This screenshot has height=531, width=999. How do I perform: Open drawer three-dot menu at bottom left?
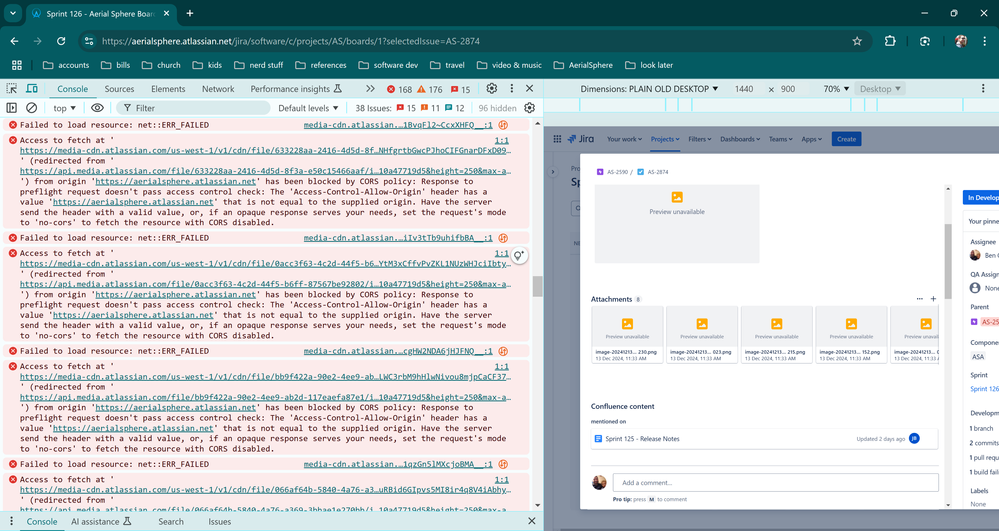(x=11, y=521)
